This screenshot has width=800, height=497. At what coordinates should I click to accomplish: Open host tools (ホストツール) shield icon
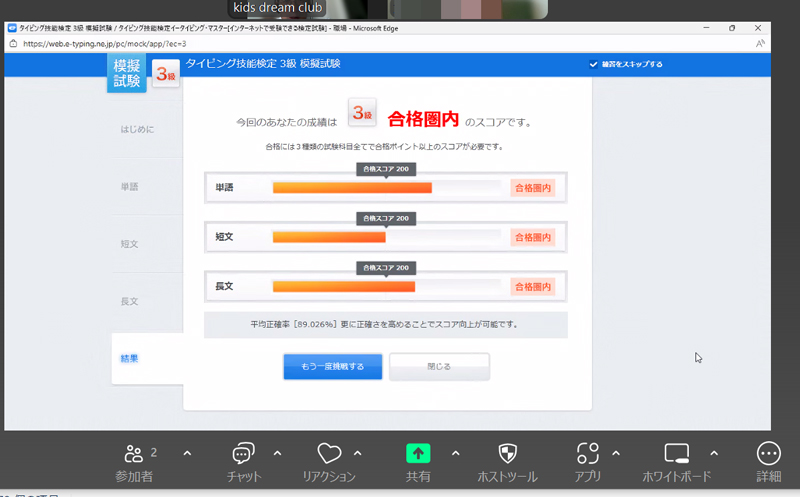point(507,453)
